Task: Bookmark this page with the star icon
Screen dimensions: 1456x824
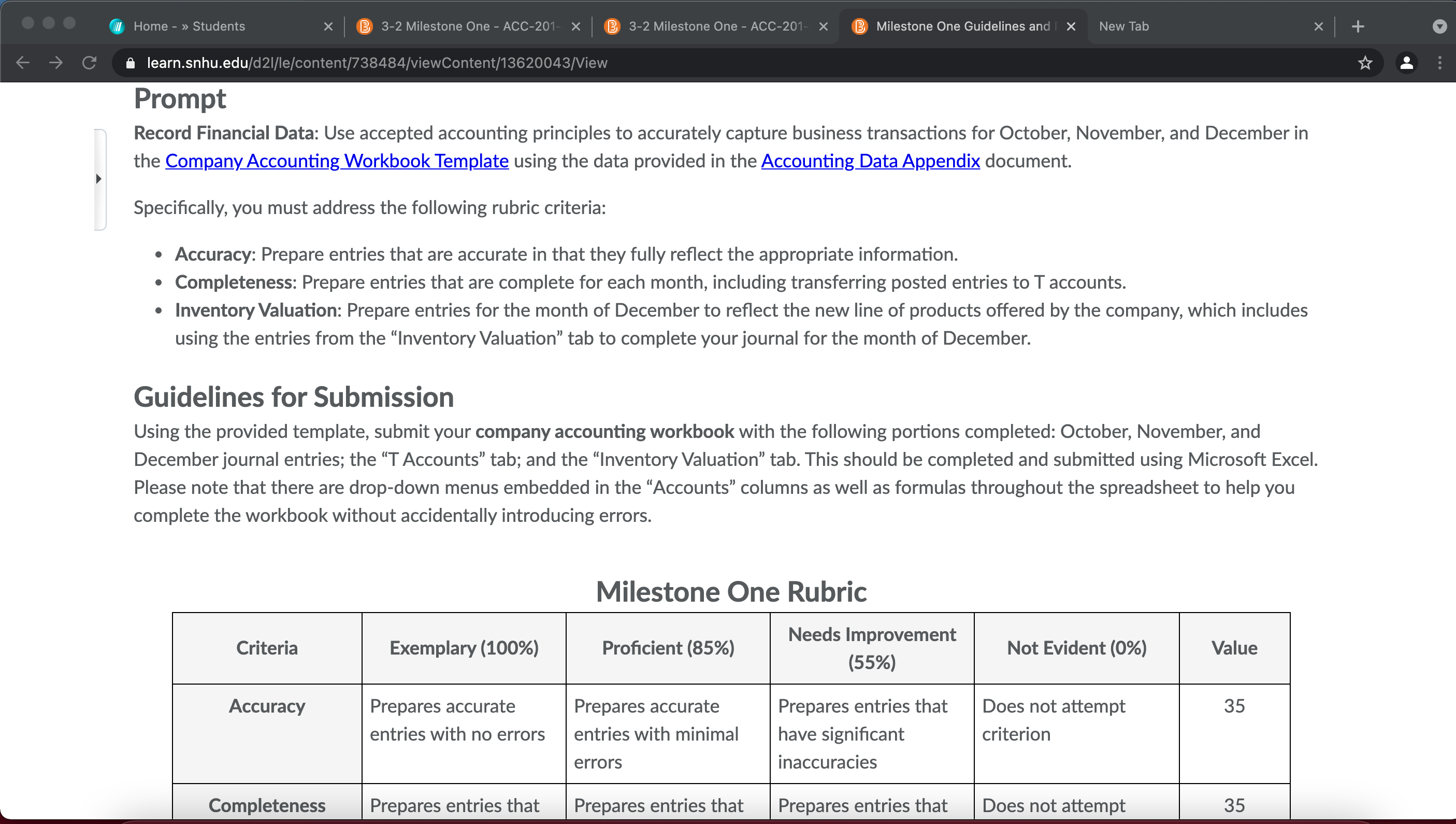Action: tap(1365, 62)
